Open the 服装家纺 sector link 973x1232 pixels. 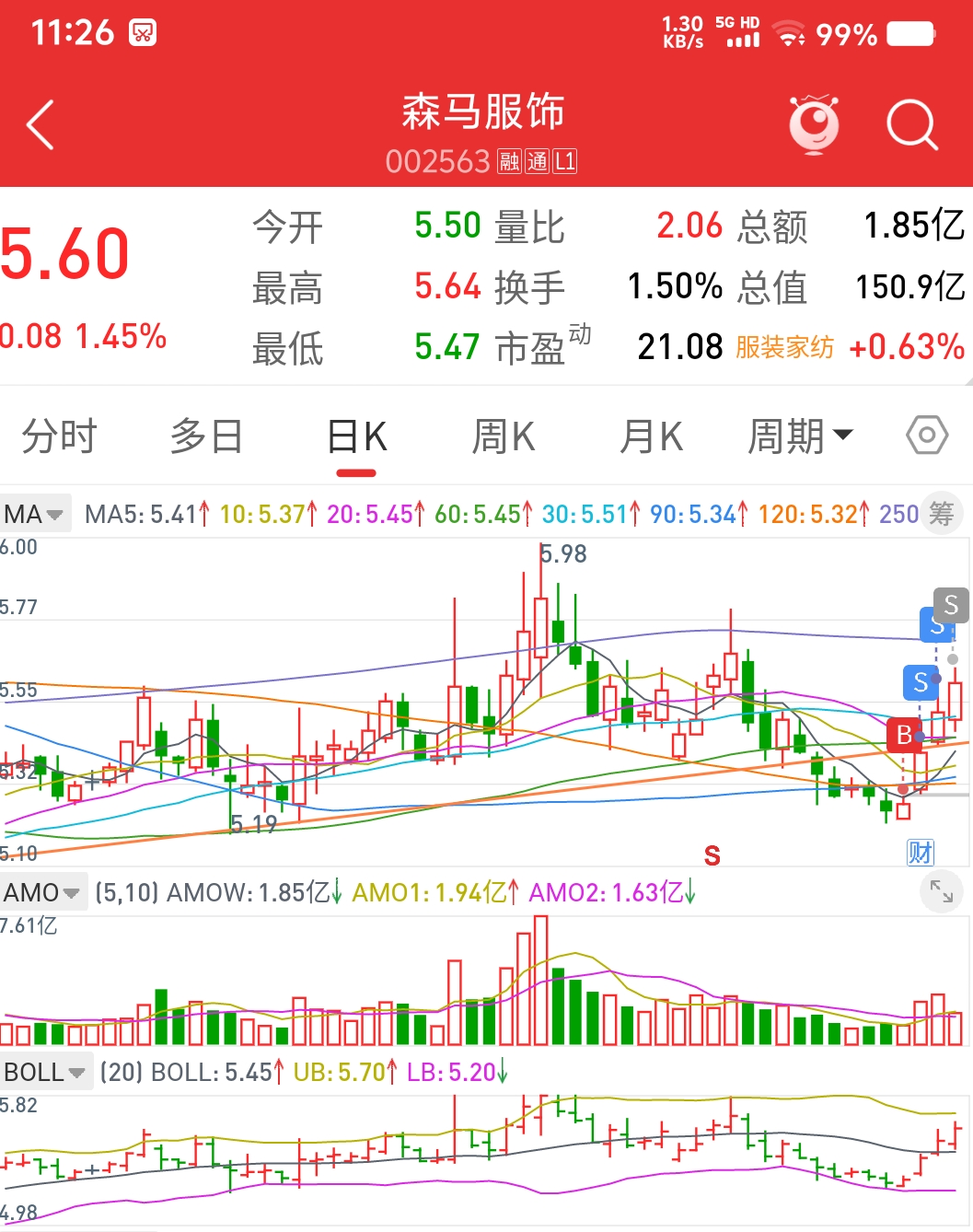pyautogui.click(x=784, y=347)
